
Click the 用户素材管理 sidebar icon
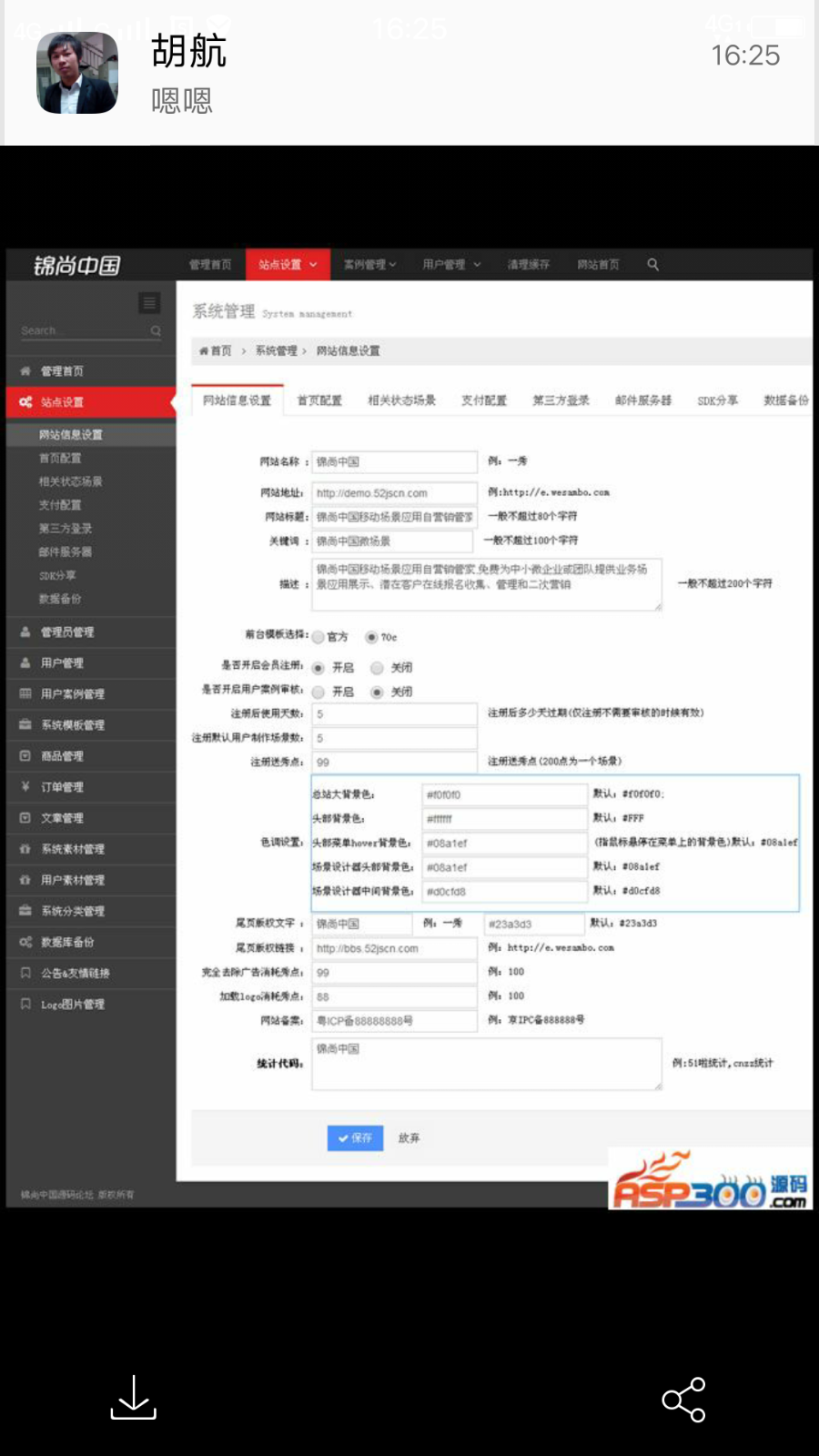click(25, 879)
